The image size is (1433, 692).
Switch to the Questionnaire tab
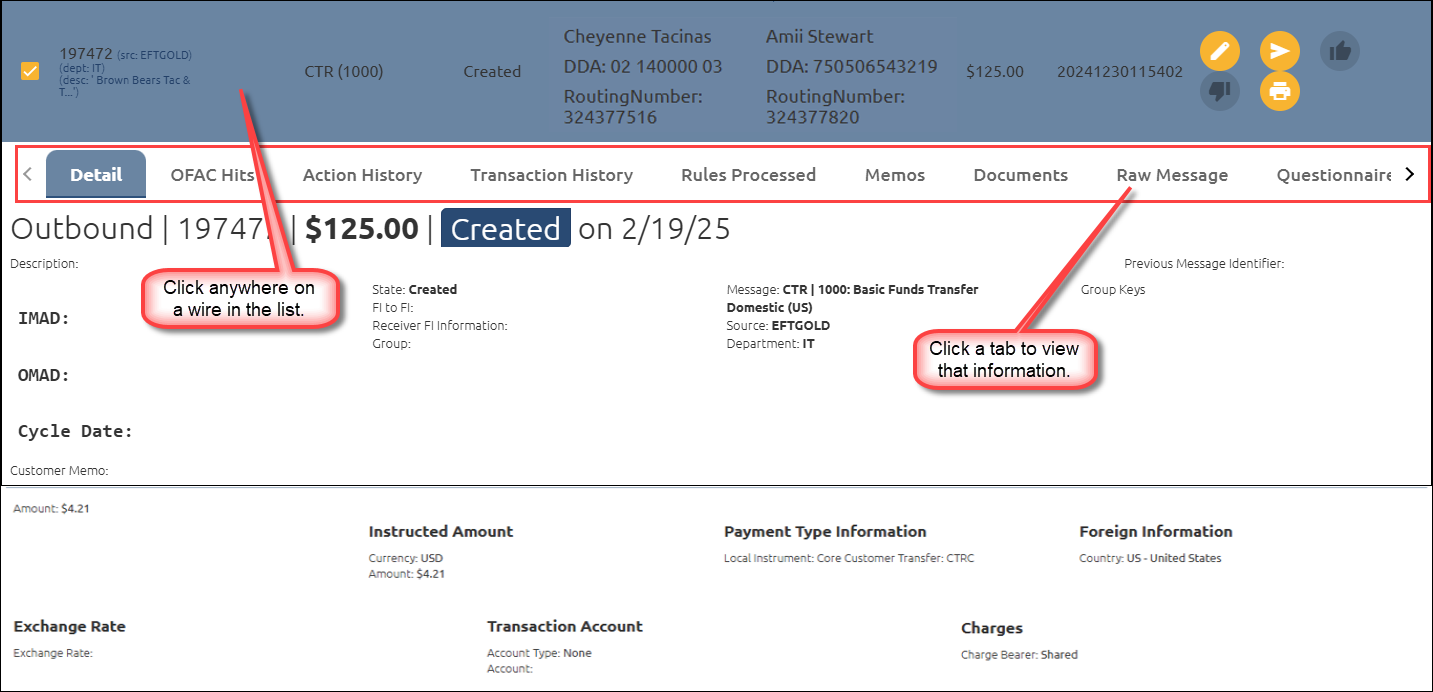point(1334,175)
